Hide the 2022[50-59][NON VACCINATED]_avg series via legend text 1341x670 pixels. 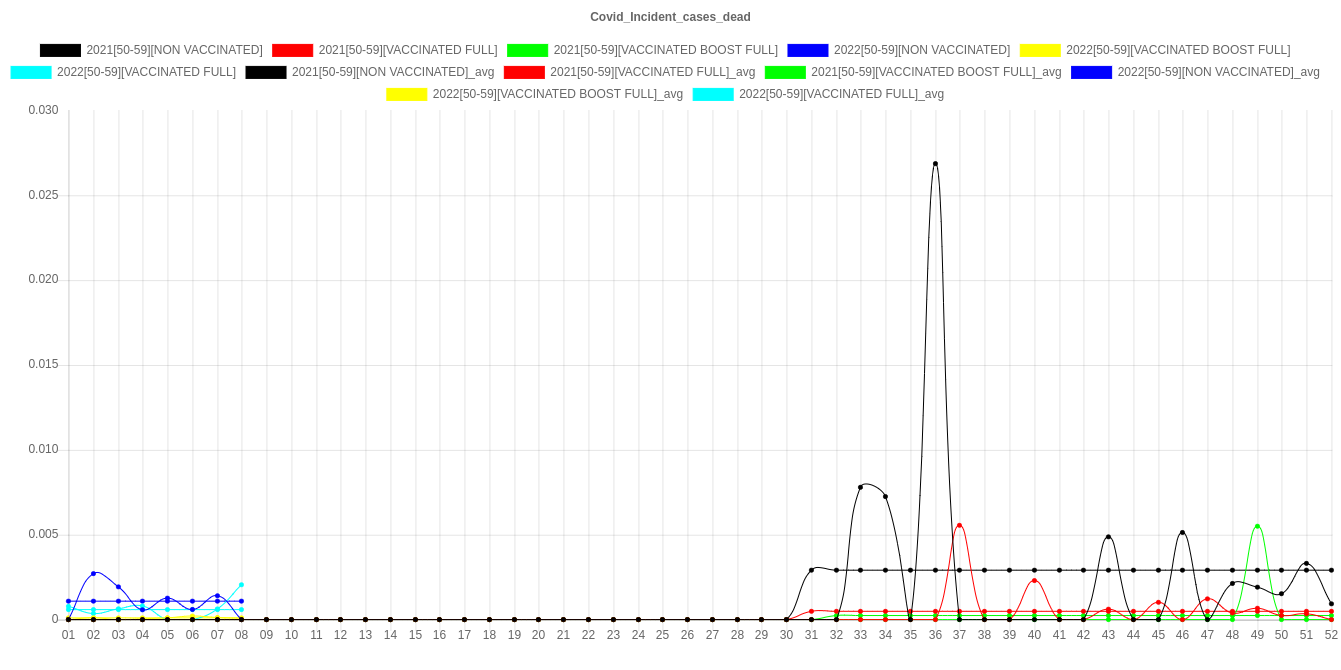pos(1218,72)
